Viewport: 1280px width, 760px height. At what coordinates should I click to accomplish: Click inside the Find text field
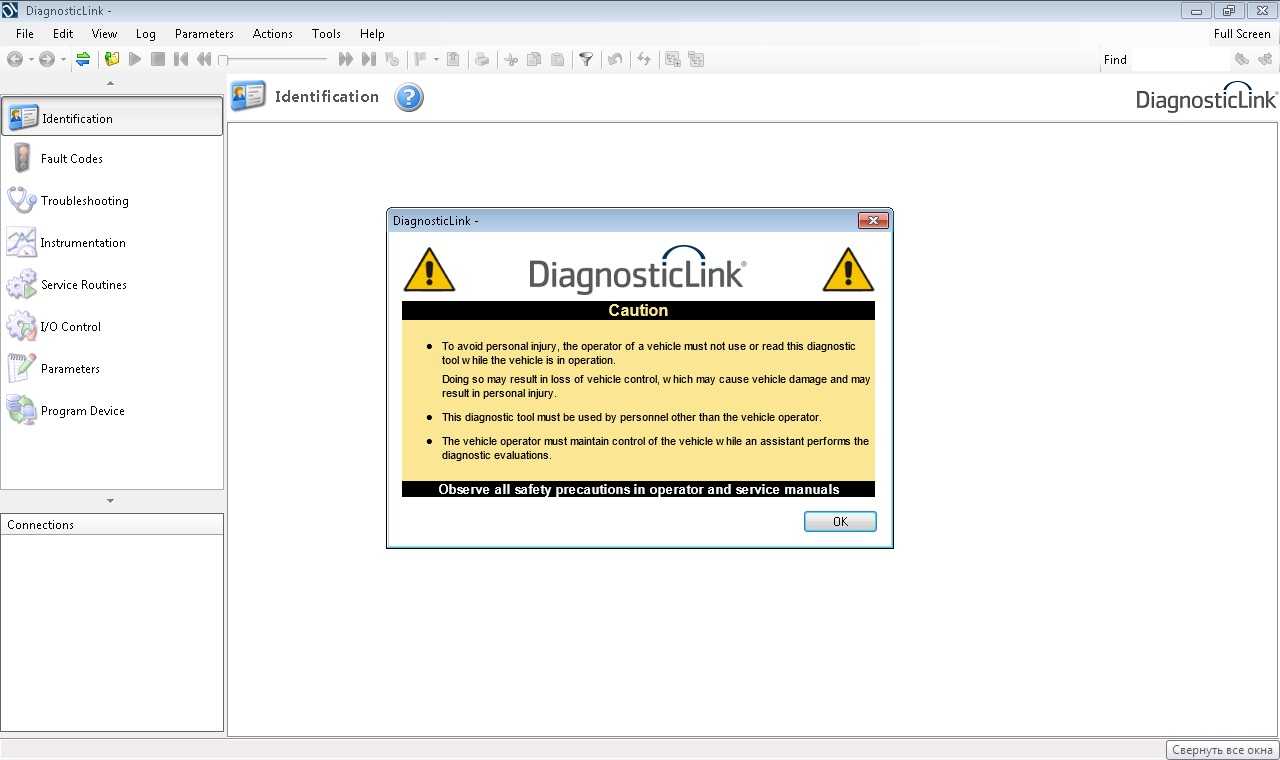1176,60
